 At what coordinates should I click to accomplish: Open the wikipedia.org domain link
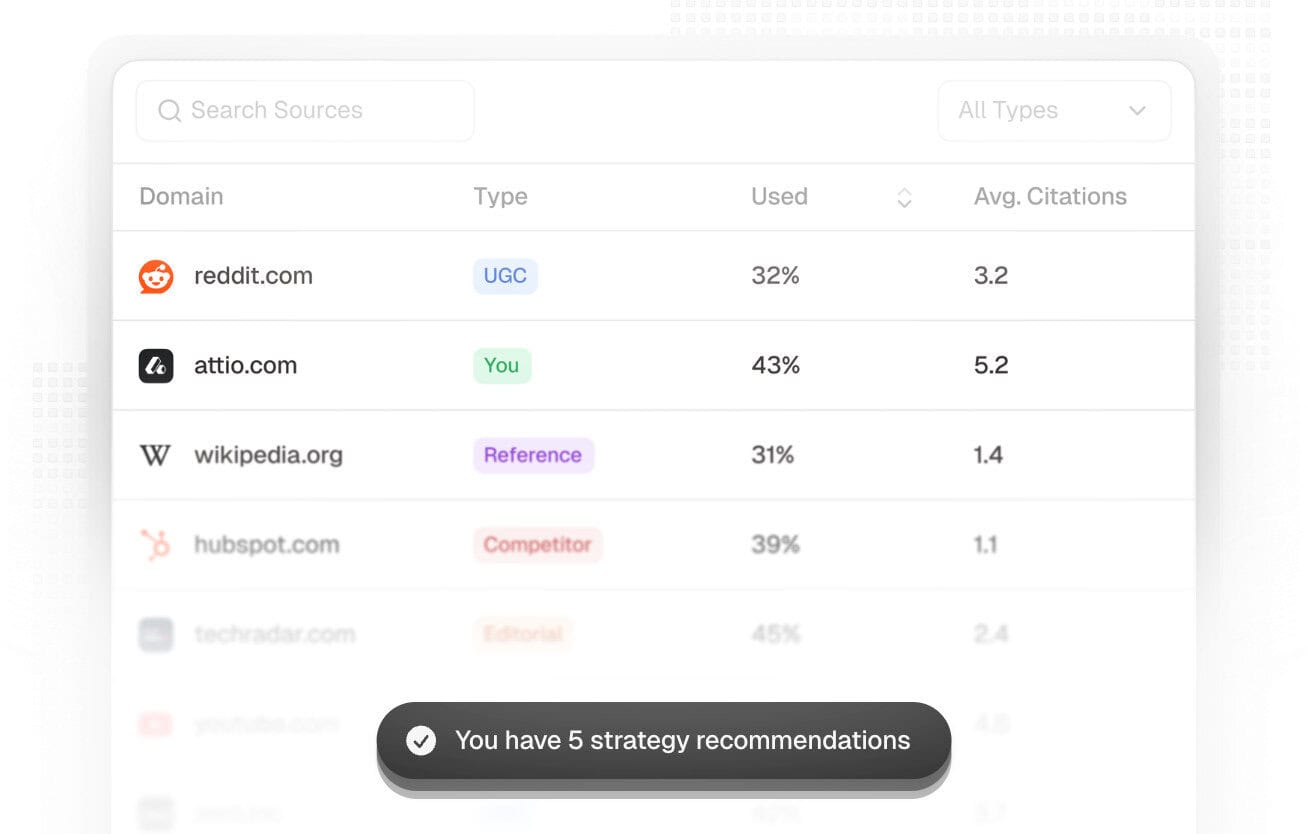click(x=268, y=455)
